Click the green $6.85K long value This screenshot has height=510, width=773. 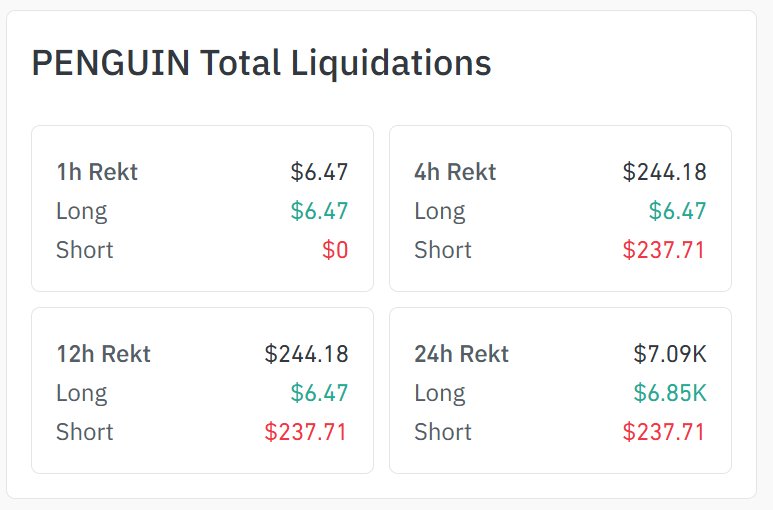[670, 393]
